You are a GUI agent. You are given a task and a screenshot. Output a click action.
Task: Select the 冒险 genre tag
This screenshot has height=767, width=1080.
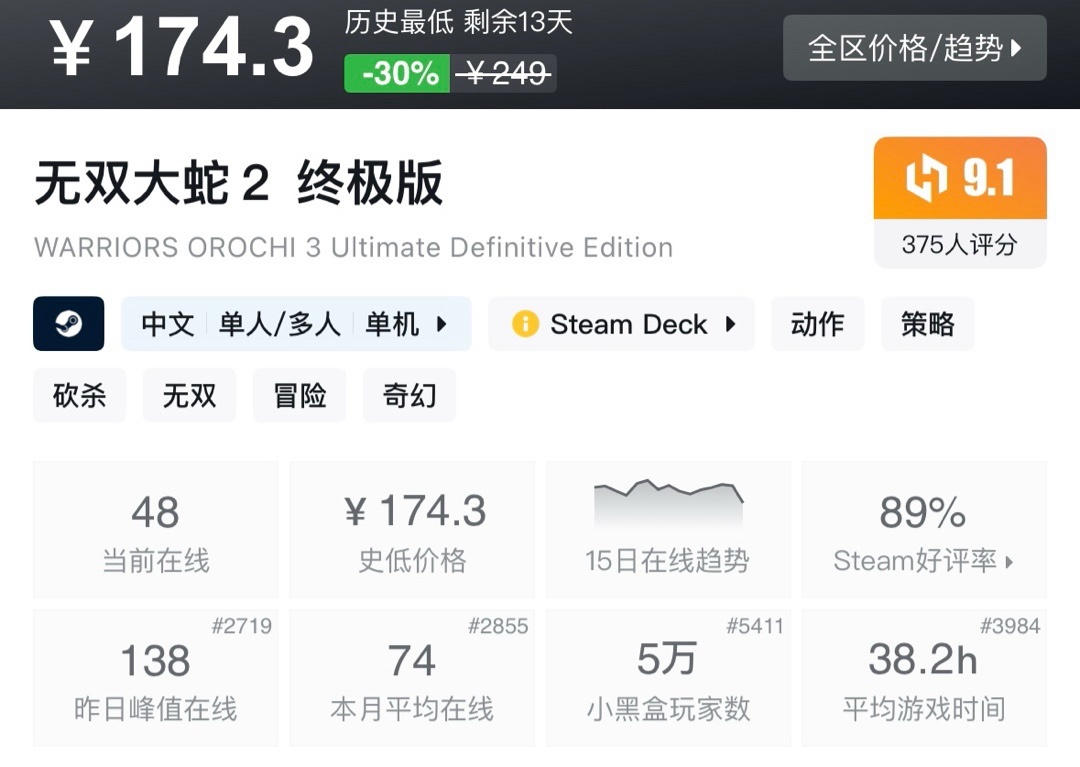tap(299, 396)
